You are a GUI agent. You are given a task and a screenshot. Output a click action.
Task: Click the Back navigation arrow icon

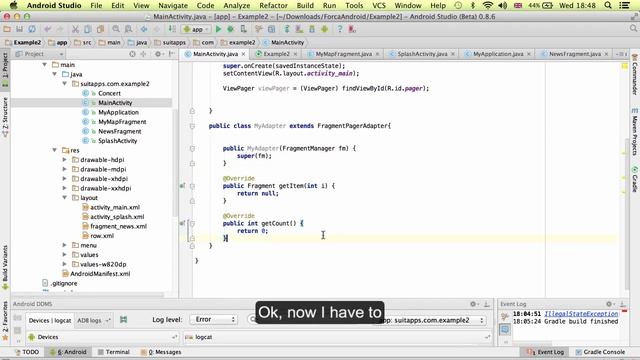coord(144,29)
